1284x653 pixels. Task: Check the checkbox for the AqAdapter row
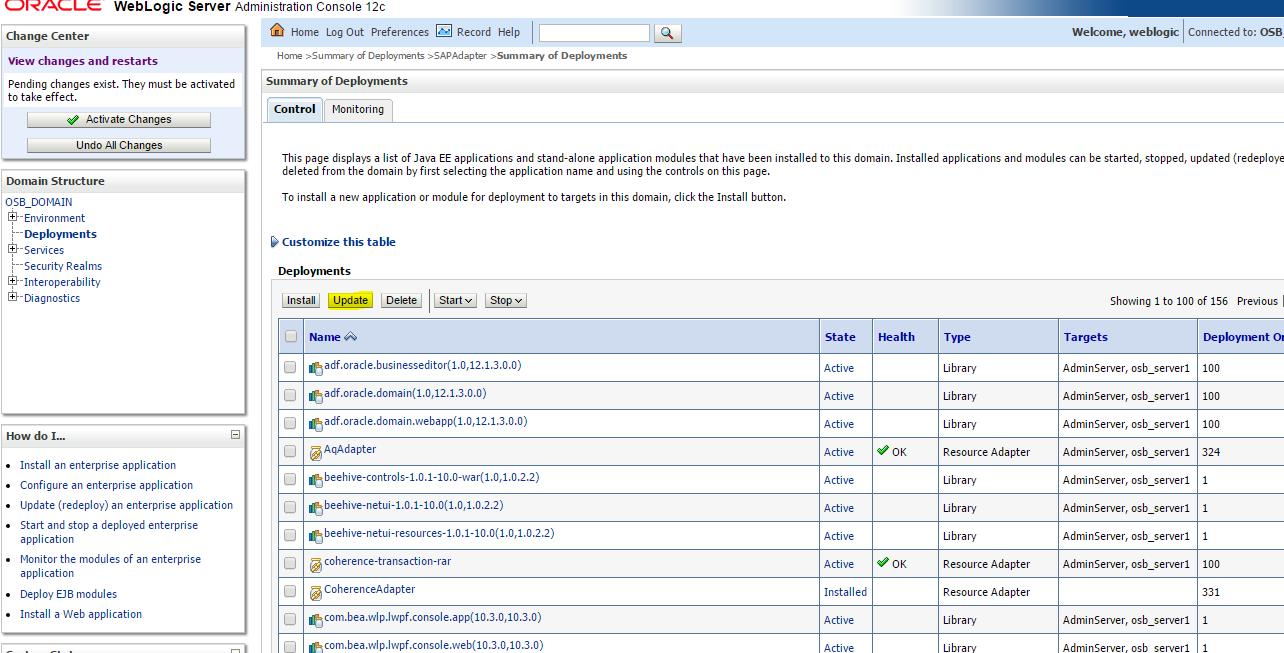pyautogui.click(x=290, y=451)
